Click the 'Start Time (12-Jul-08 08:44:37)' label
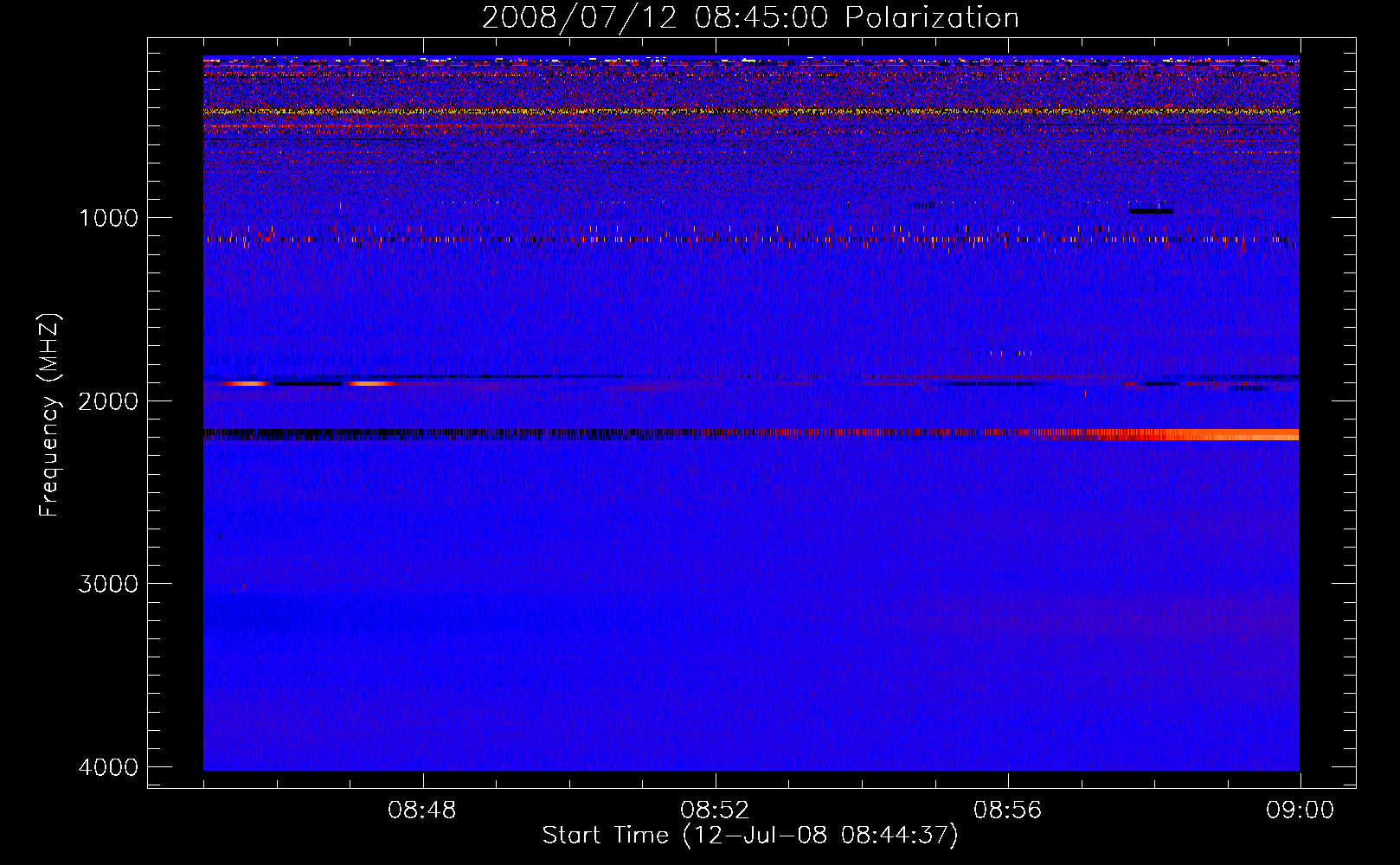Viewport: 1400px width, 865px height. 750,836
